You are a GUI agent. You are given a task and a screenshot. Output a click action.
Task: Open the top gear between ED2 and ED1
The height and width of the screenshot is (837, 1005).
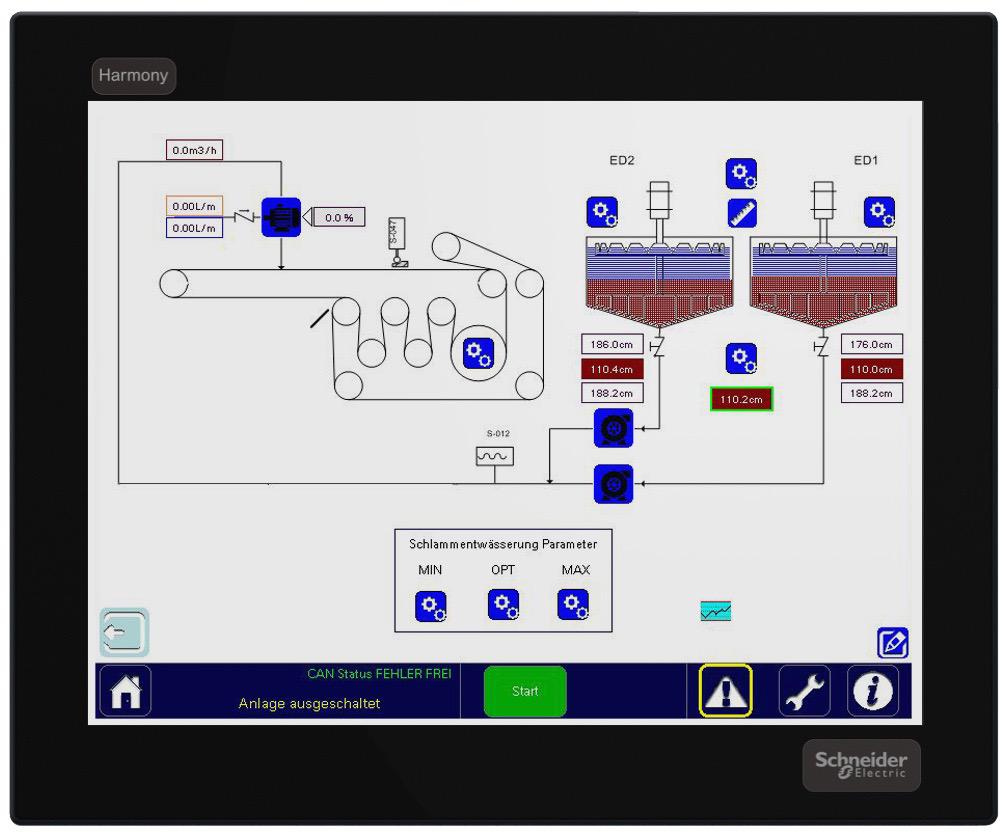coord(742,174)
